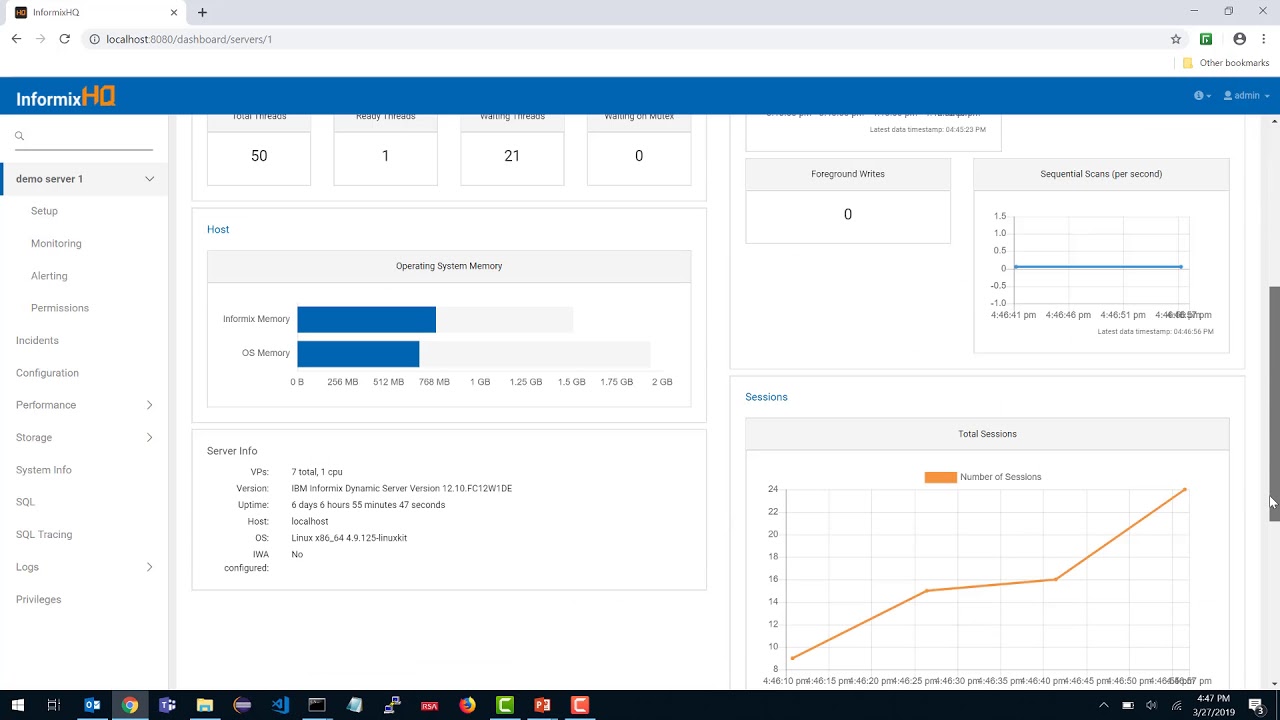Click the scrollbar down arrow
This screenshot has width=1280, height=720.
1274,684
